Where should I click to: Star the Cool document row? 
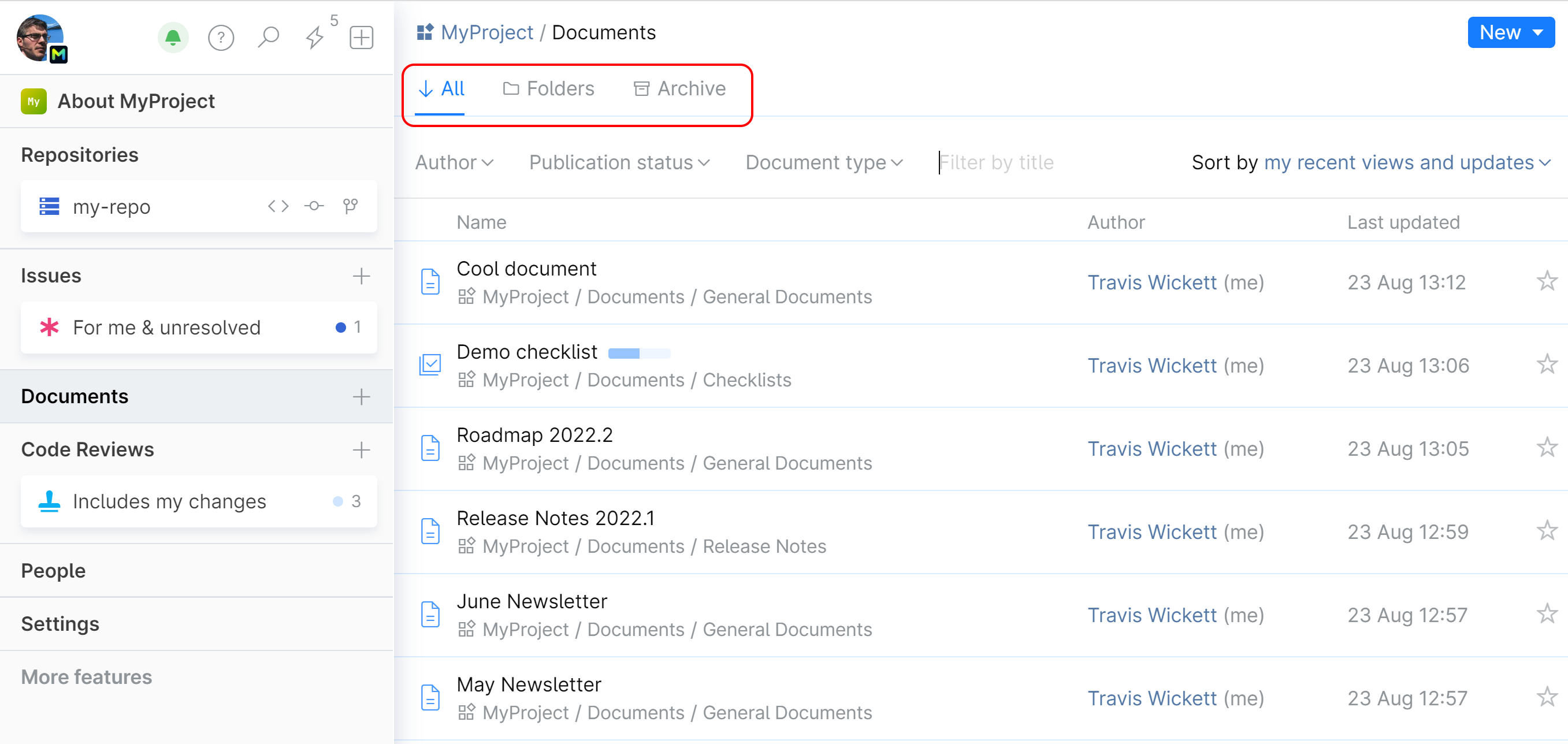(1547, 282)
